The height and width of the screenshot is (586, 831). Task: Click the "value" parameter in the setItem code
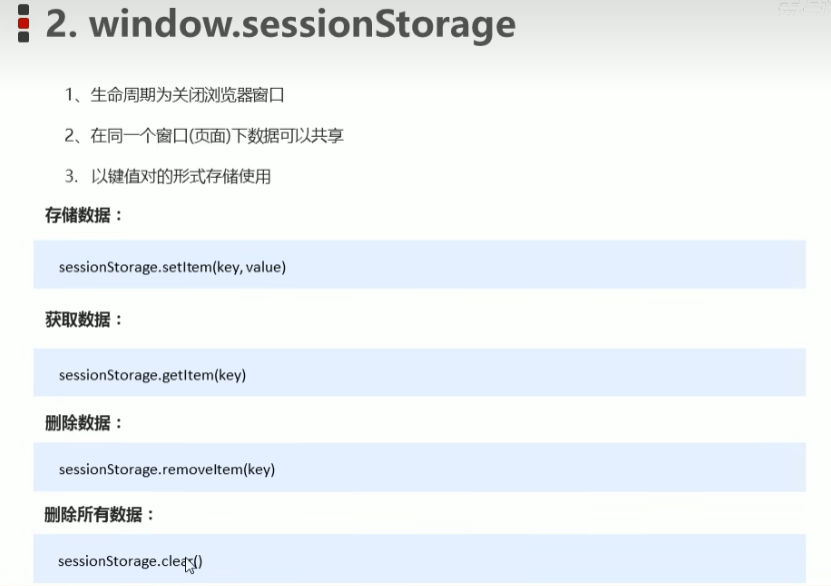[x=263, y=267]
